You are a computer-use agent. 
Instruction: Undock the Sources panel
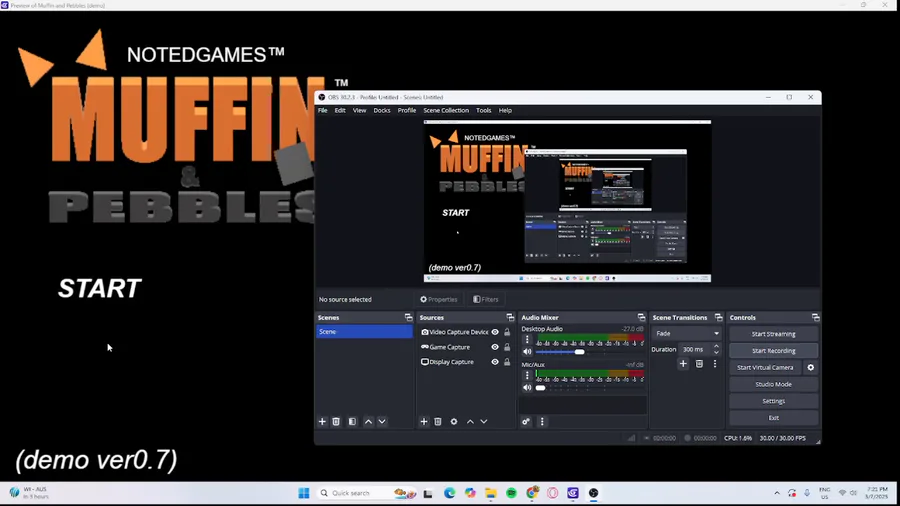click(x=510, y=317)
